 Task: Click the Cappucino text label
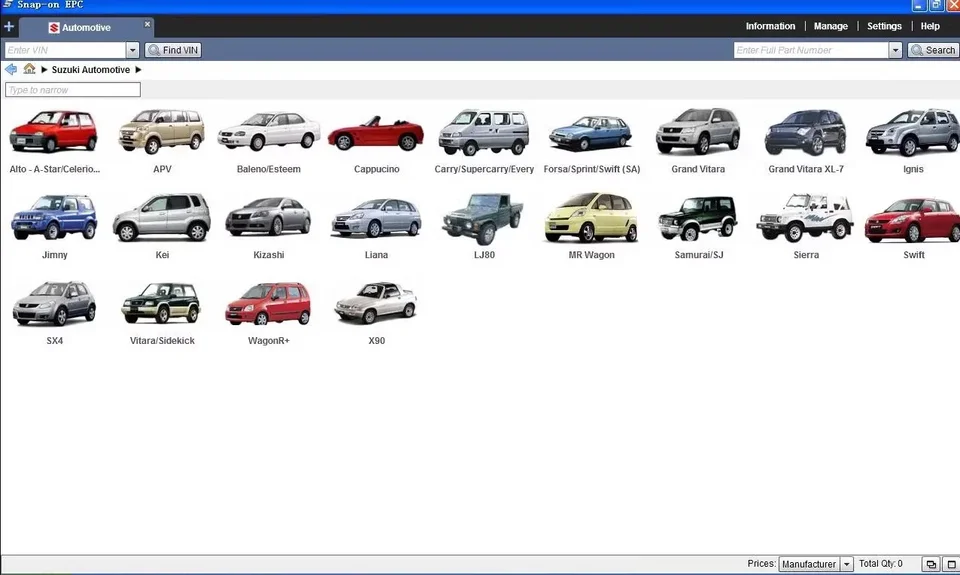[377, 169]
